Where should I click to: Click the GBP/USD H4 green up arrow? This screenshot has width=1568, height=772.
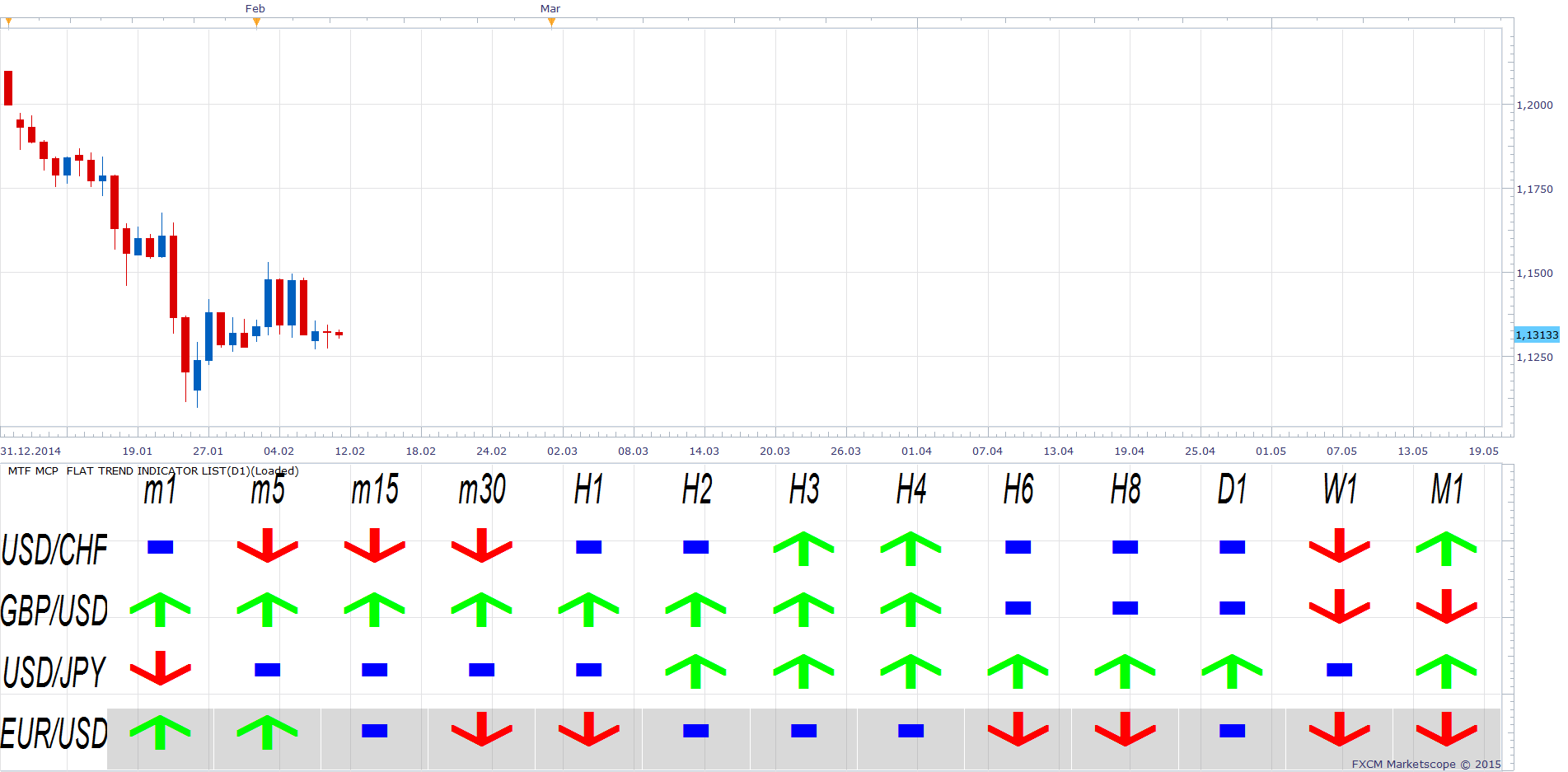(910, 610)
